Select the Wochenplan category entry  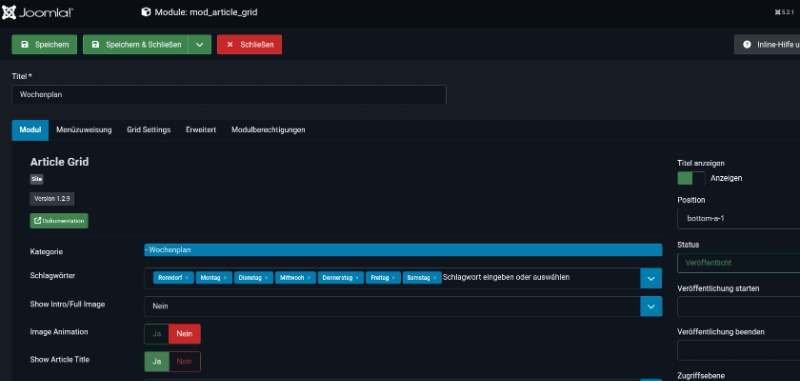[403, 250]
